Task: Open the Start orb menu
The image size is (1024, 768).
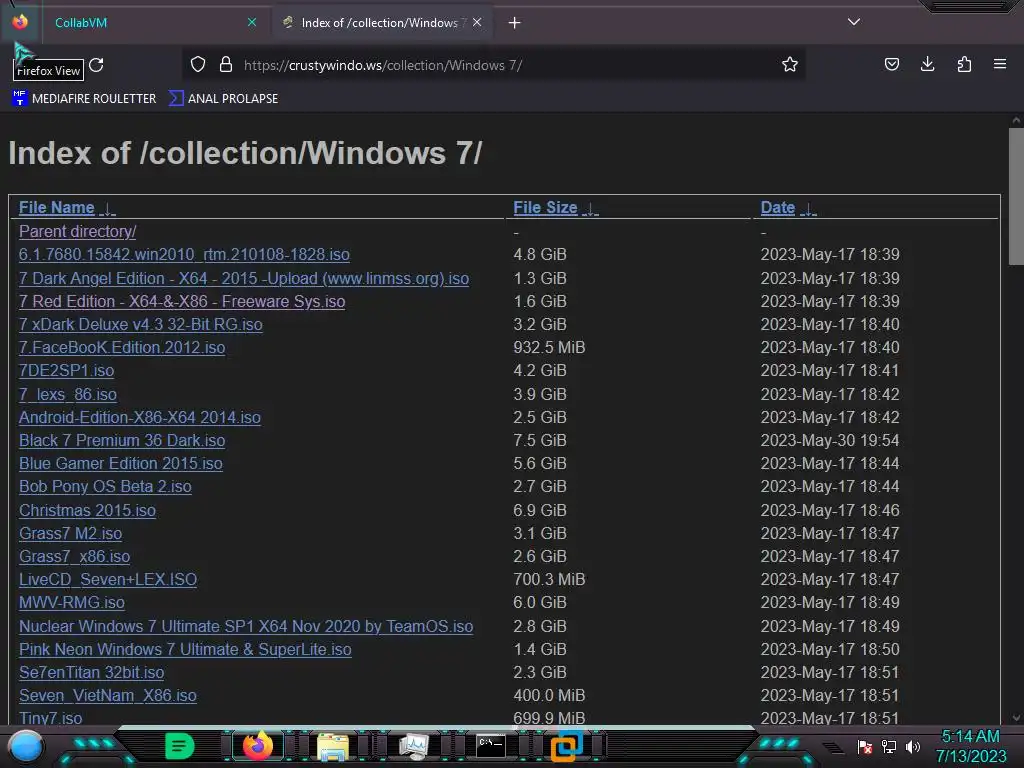Action: [26, 746]
